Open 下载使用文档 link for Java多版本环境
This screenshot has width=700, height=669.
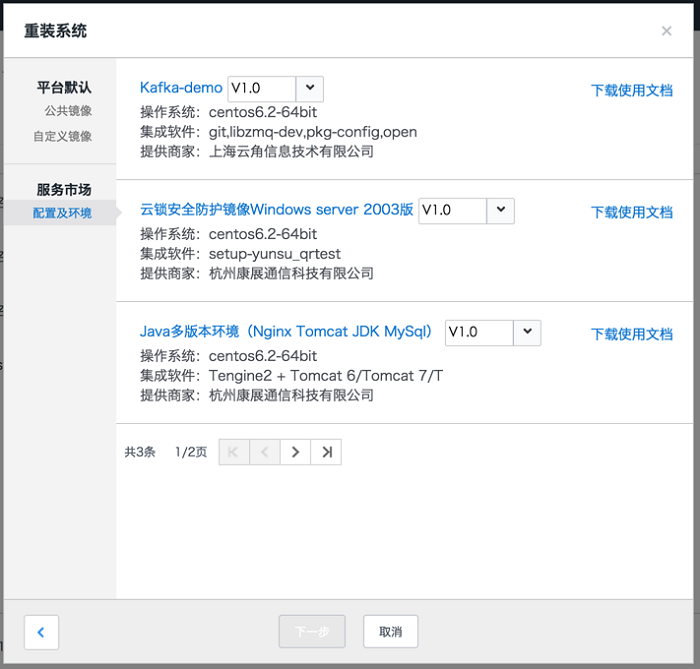pos(631,334)
